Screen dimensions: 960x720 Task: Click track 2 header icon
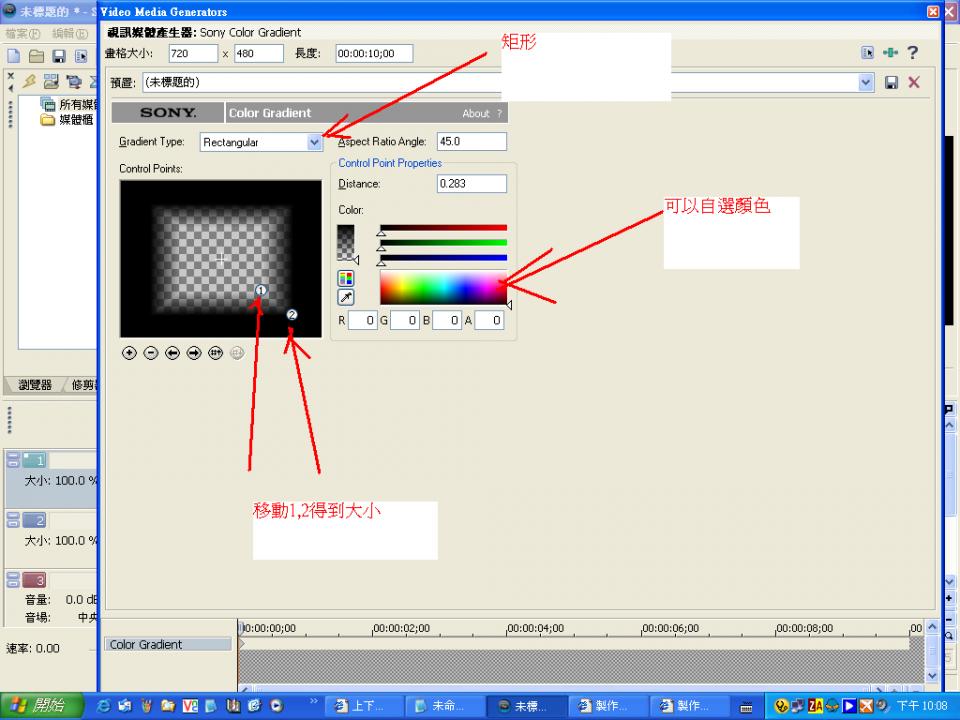(x=34, y=520)
